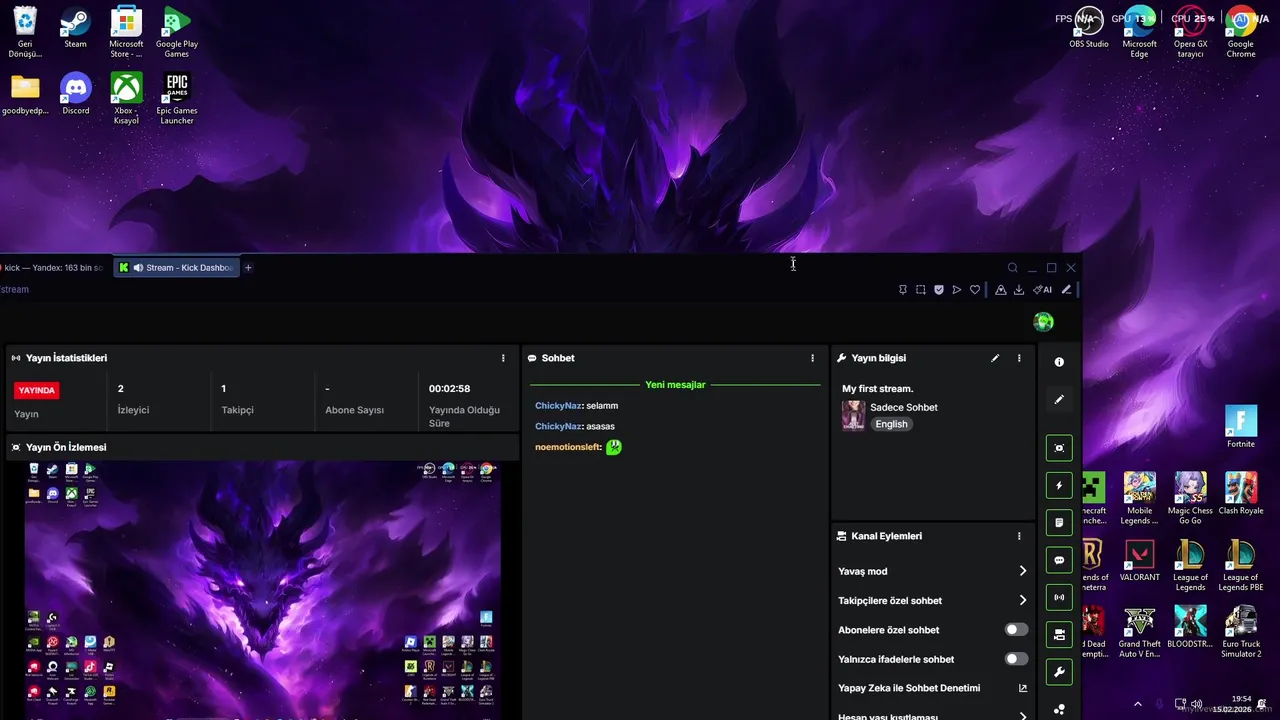The height and width of the screenshot is (720, 1280).
Task: Click the snapshot selection icon in the browser toolbar
Action: click(x=920, y=290)
